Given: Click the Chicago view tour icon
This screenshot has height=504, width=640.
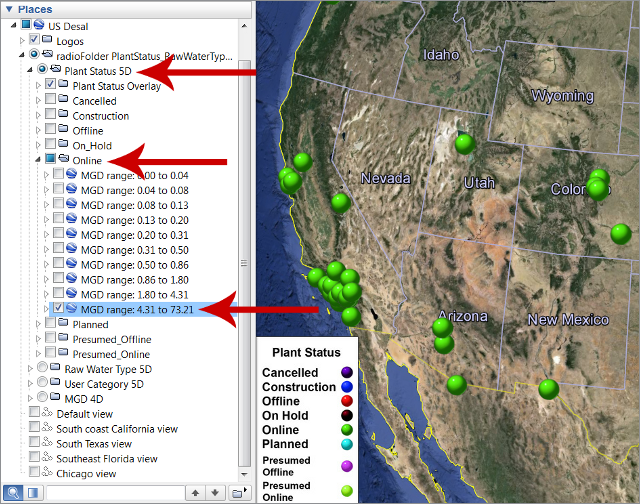Looking at the screenshot, I should pos(48,473).
